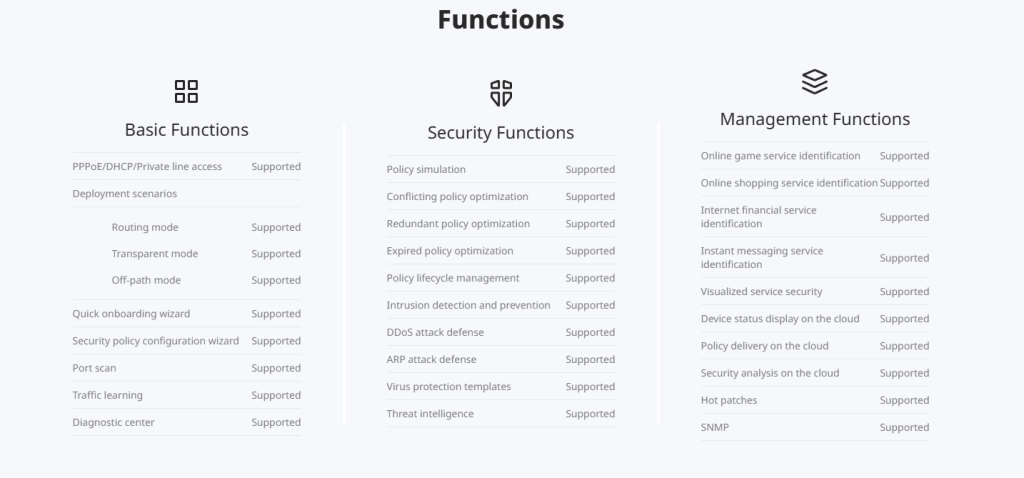Click the Policy simulation entry
1024x478 pixels.
pyautogui.click(x=426, y=169)
